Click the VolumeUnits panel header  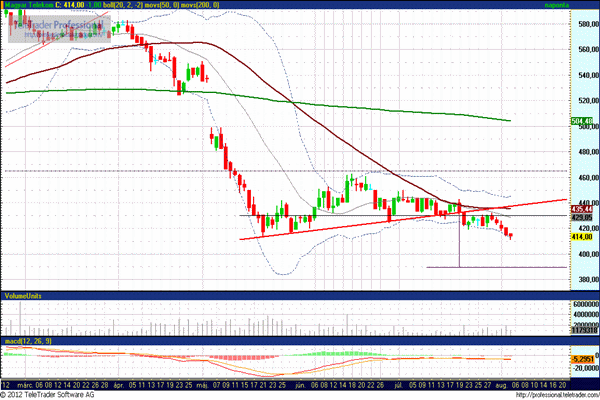pos(27,297)
